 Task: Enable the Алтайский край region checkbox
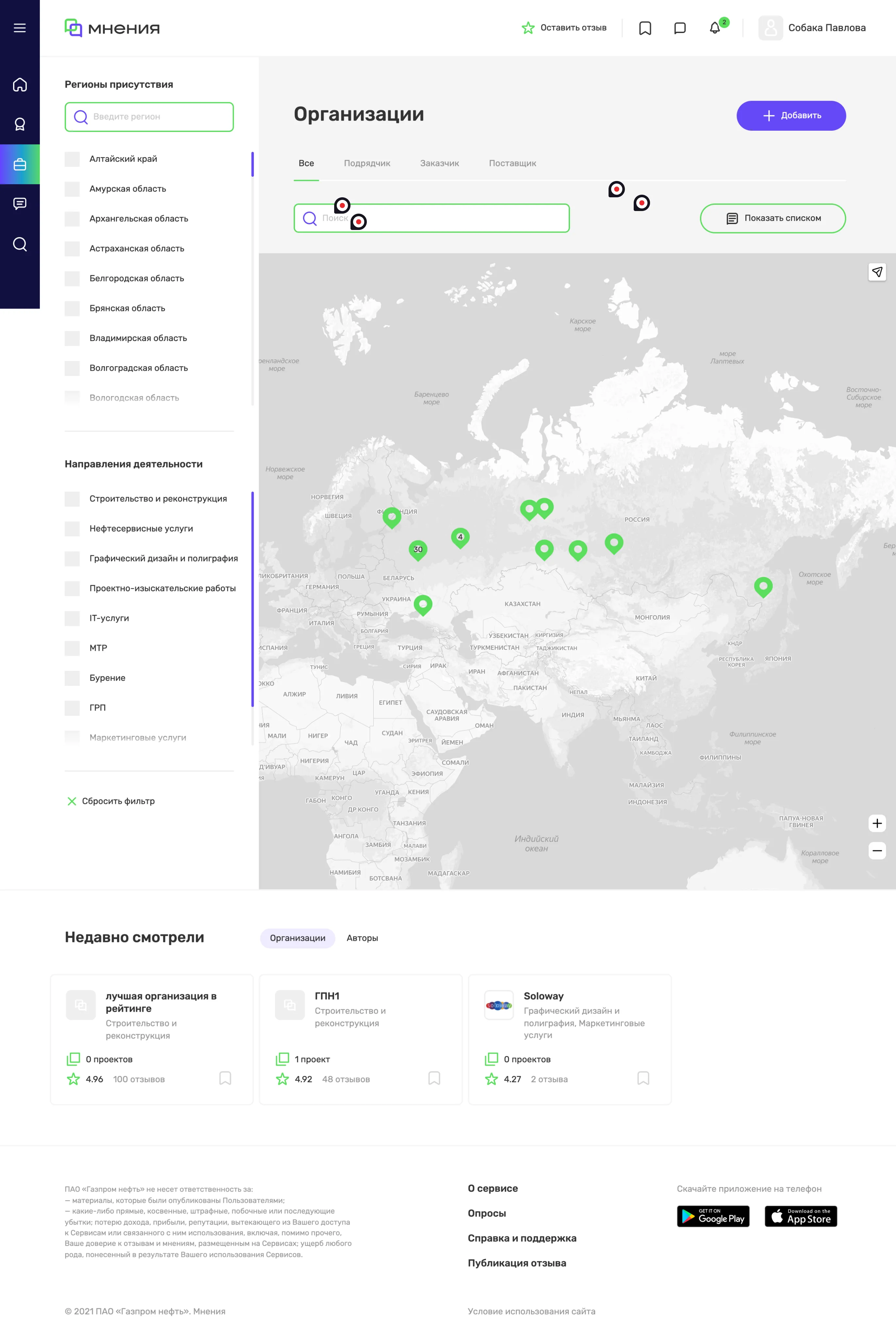[x=72, y=159]
